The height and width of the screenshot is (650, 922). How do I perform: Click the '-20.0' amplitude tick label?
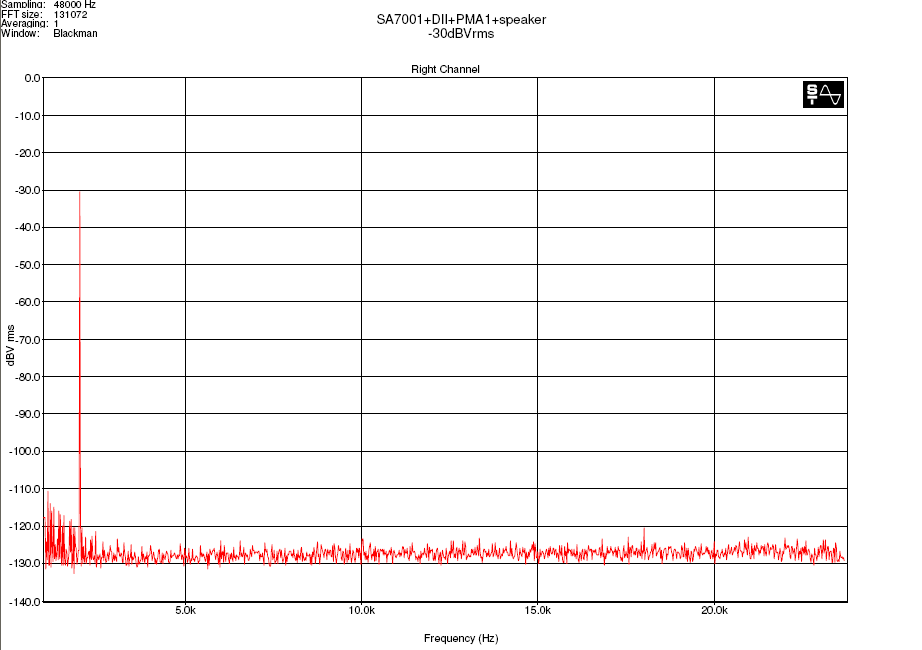pyautogui.click(x=28, y=153)
